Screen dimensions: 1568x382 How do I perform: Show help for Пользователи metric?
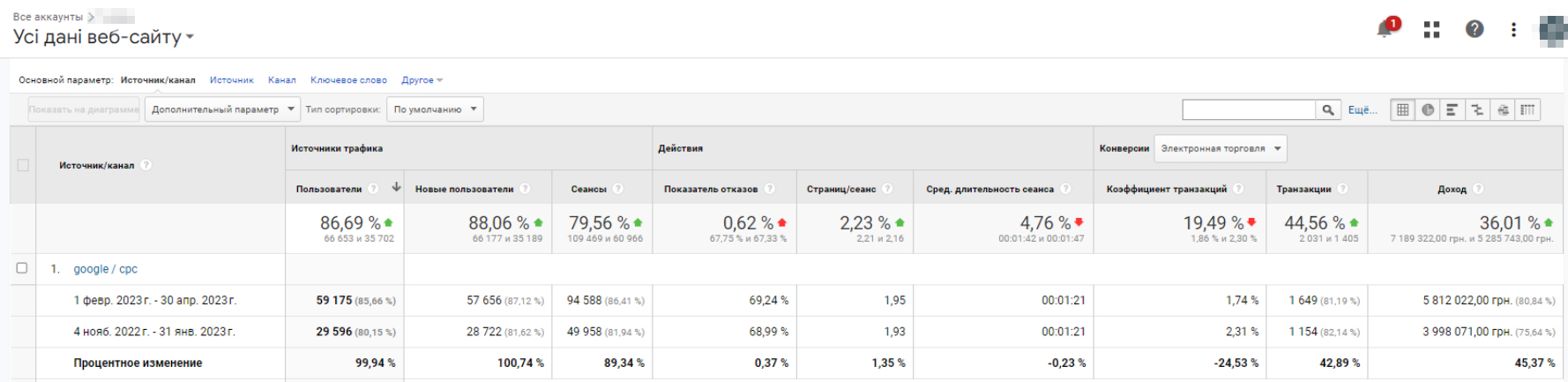373,189
